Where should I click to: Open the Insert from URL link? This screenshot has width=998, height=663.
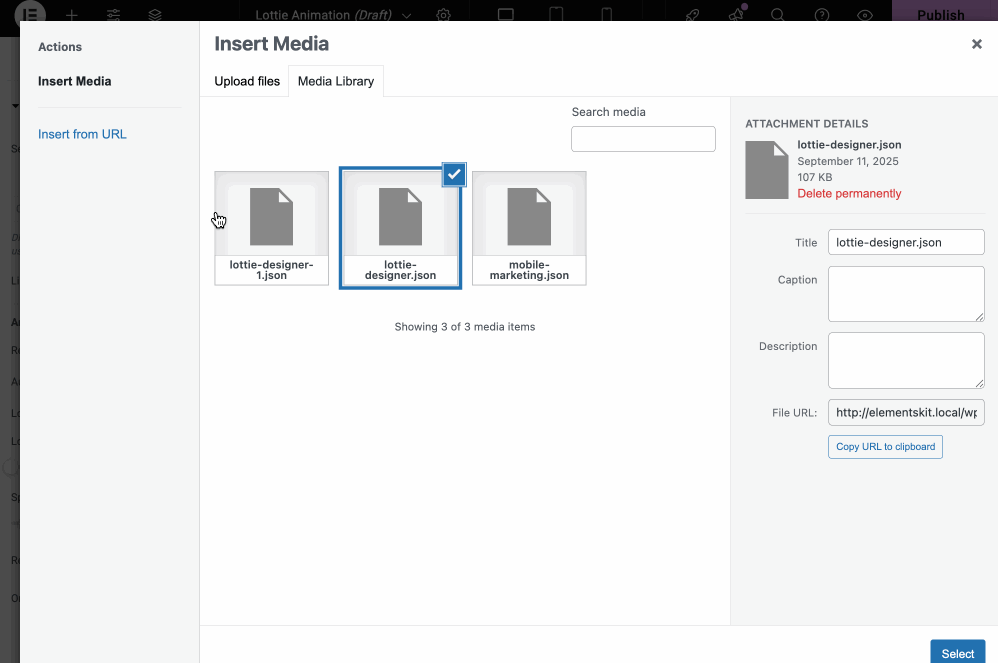click(x=82, y=133)
